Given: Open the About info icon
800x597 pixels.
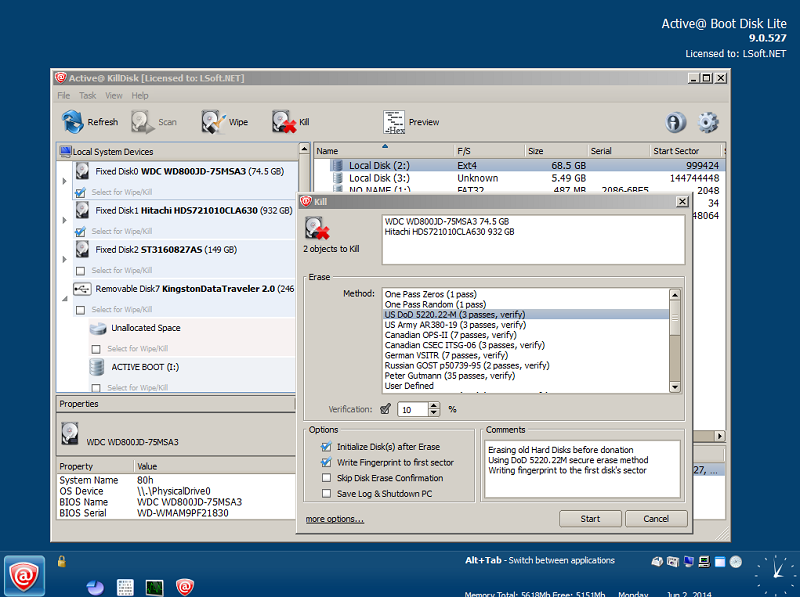Looking at the screenshot, I should 676,122.
